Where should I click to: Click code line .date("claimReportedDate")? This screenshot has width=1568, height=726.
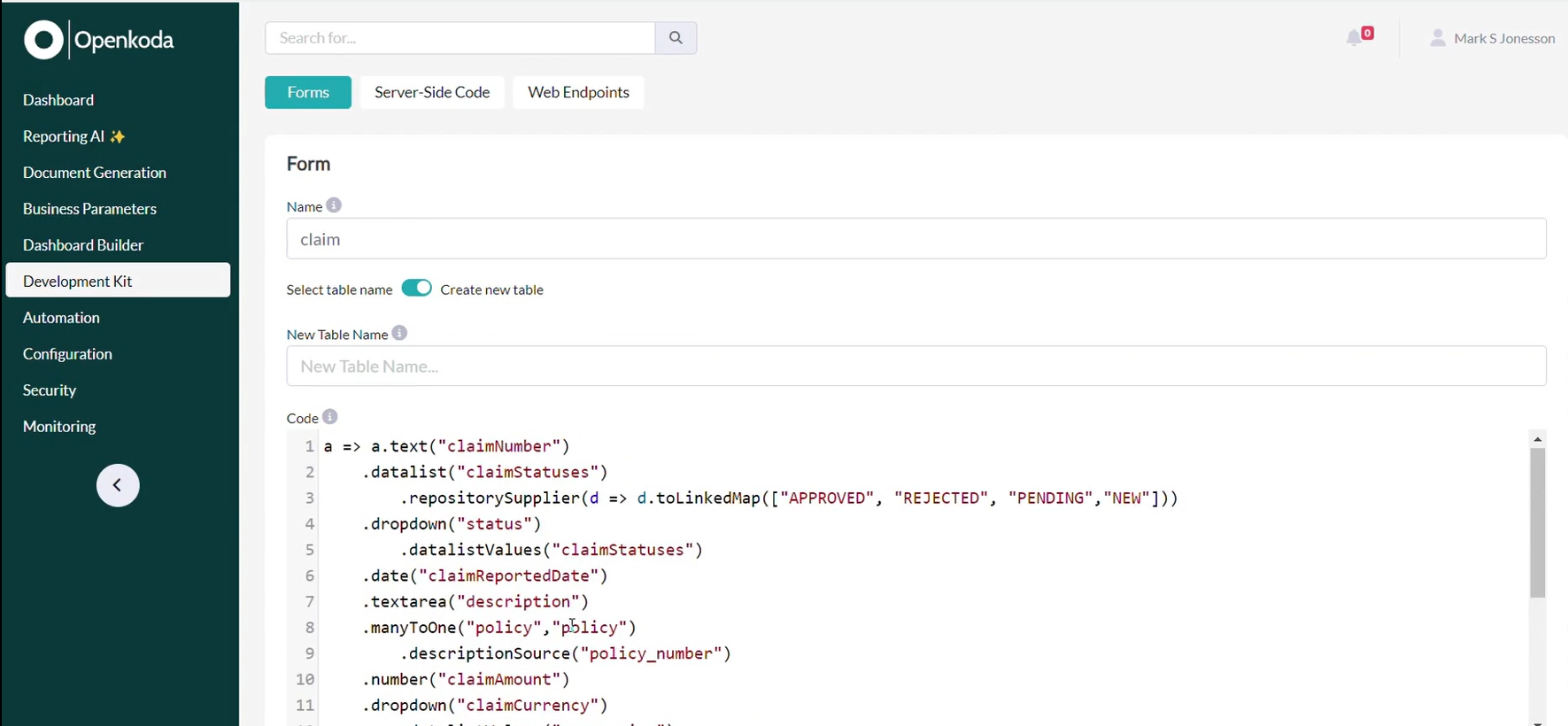point(485,575)
